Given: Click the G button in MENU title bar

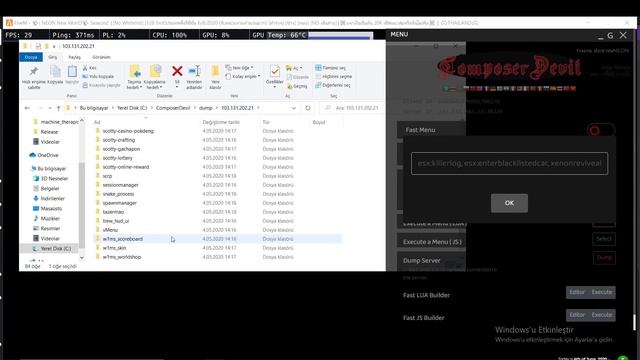Looking at the screenshot, I should coord(610,36).
